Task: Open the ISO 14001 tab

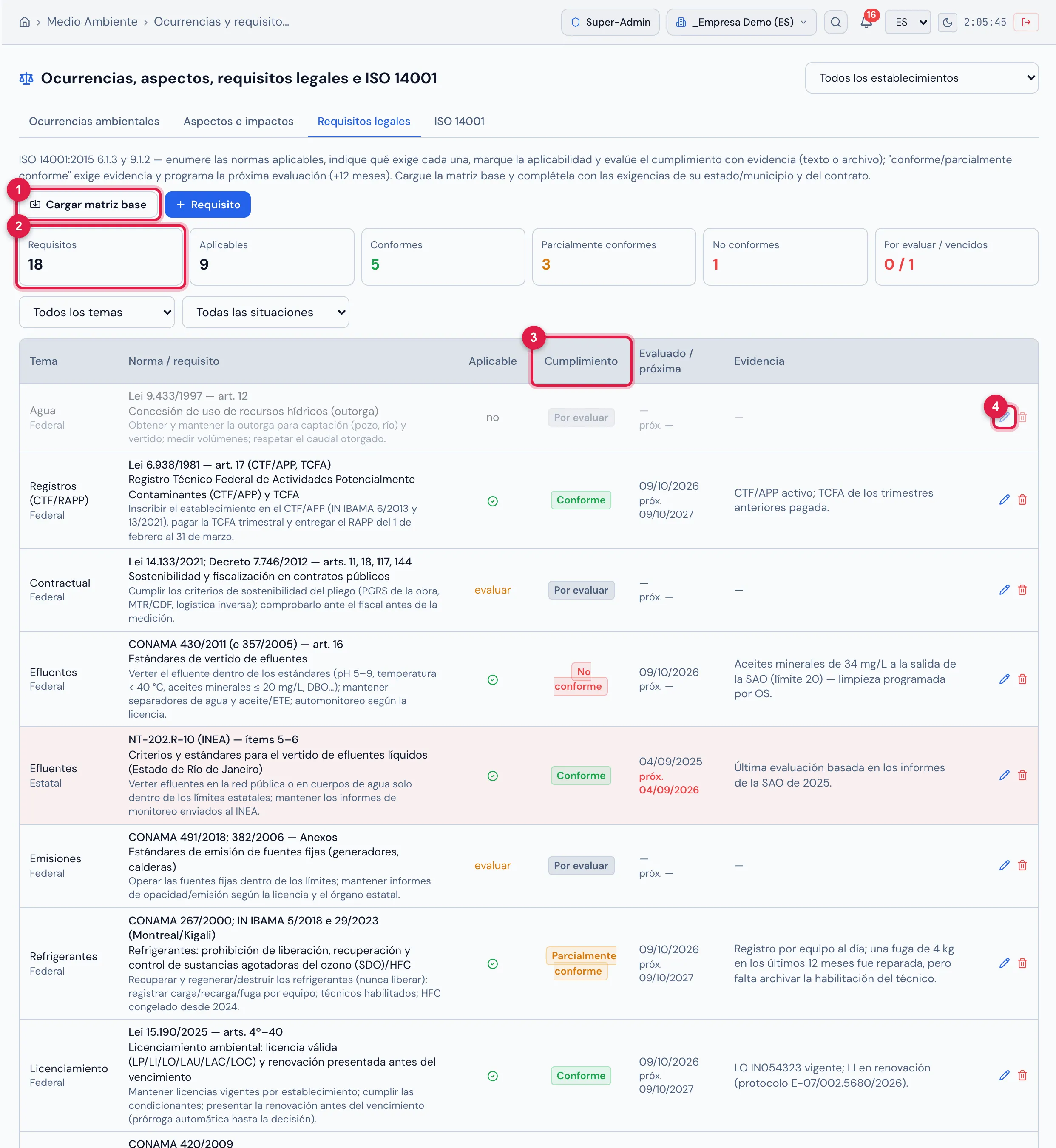Action: (459, 121)
